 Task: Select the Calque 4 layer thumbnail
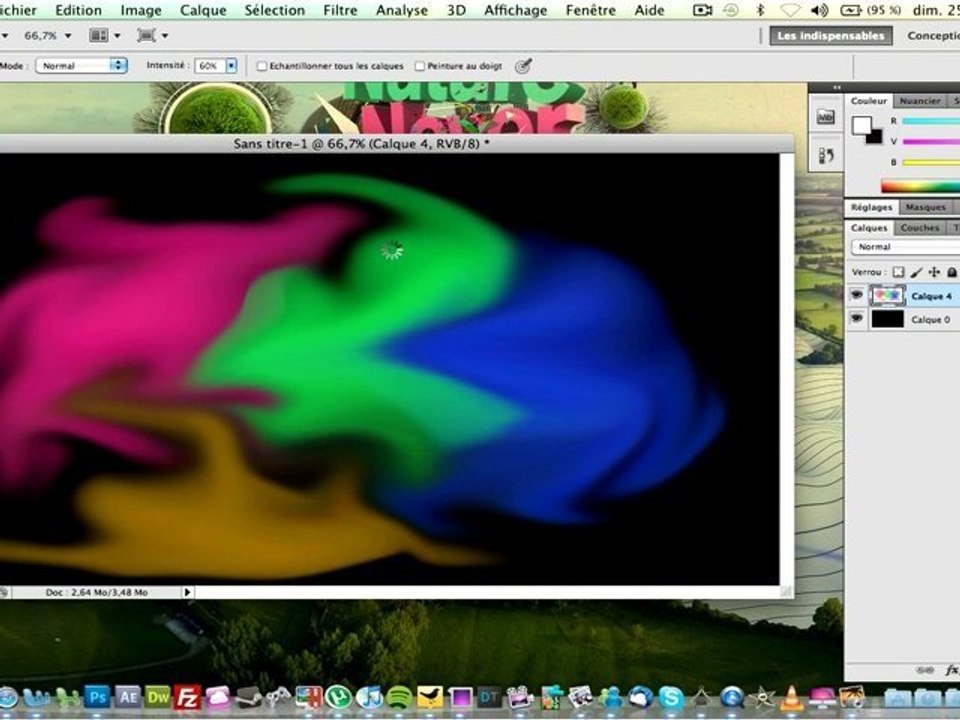[887, 296]
